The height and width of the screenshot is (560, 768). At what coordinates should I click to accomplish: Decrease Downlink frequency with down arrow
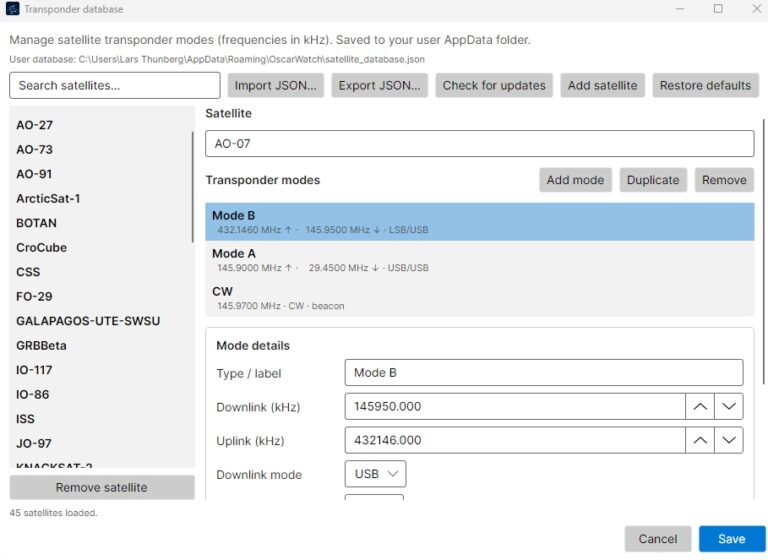(x=729, y=406)
